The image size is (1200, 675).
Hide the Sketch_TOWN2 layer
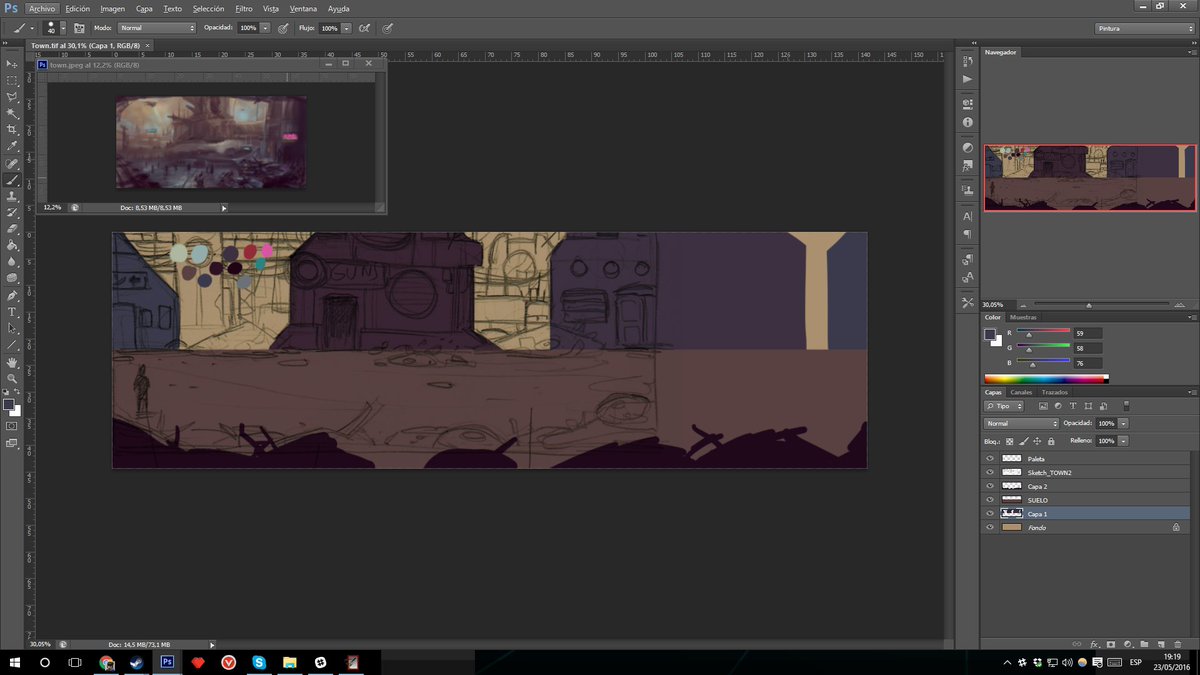(990, 472)
